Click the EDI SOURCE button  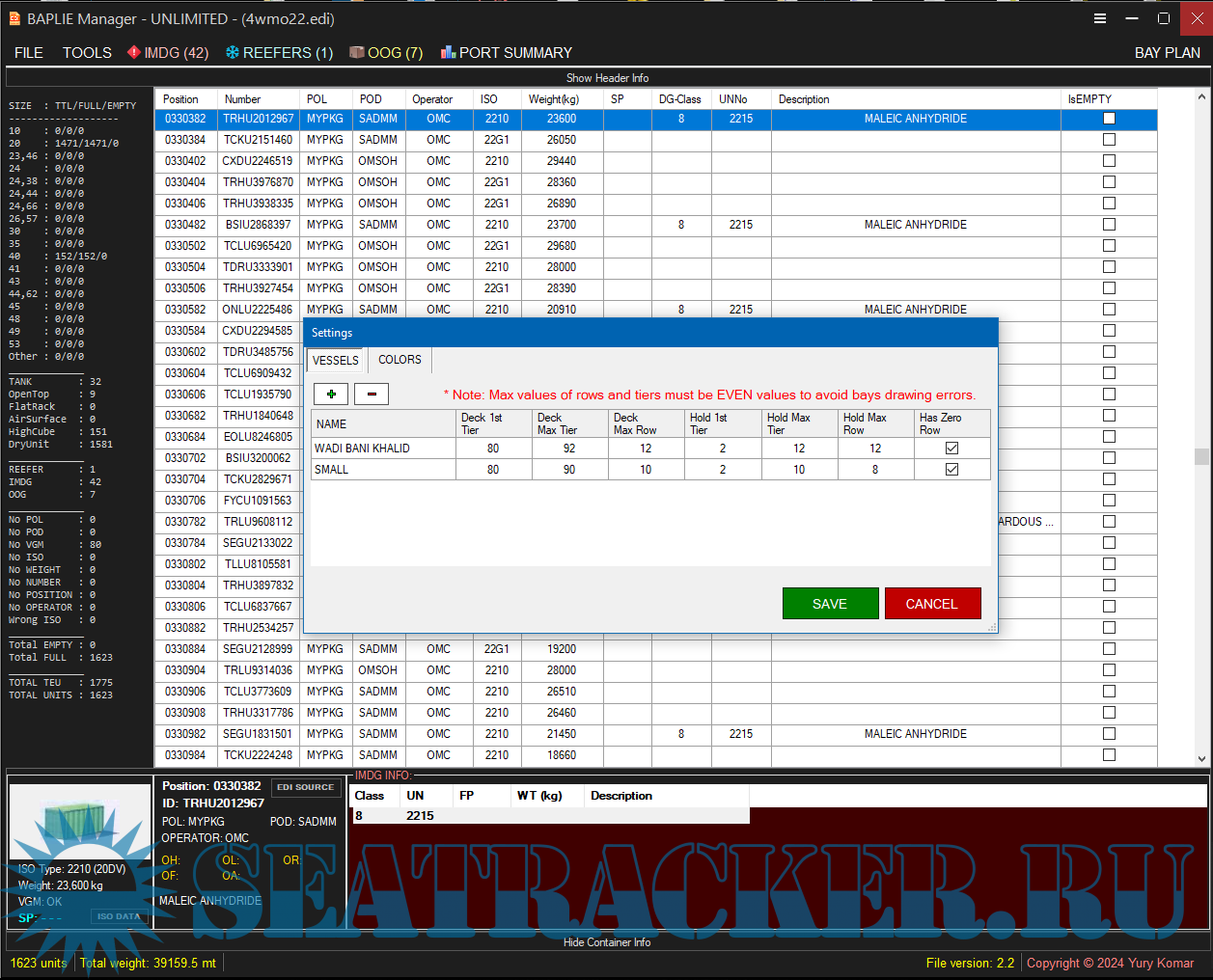306,787
